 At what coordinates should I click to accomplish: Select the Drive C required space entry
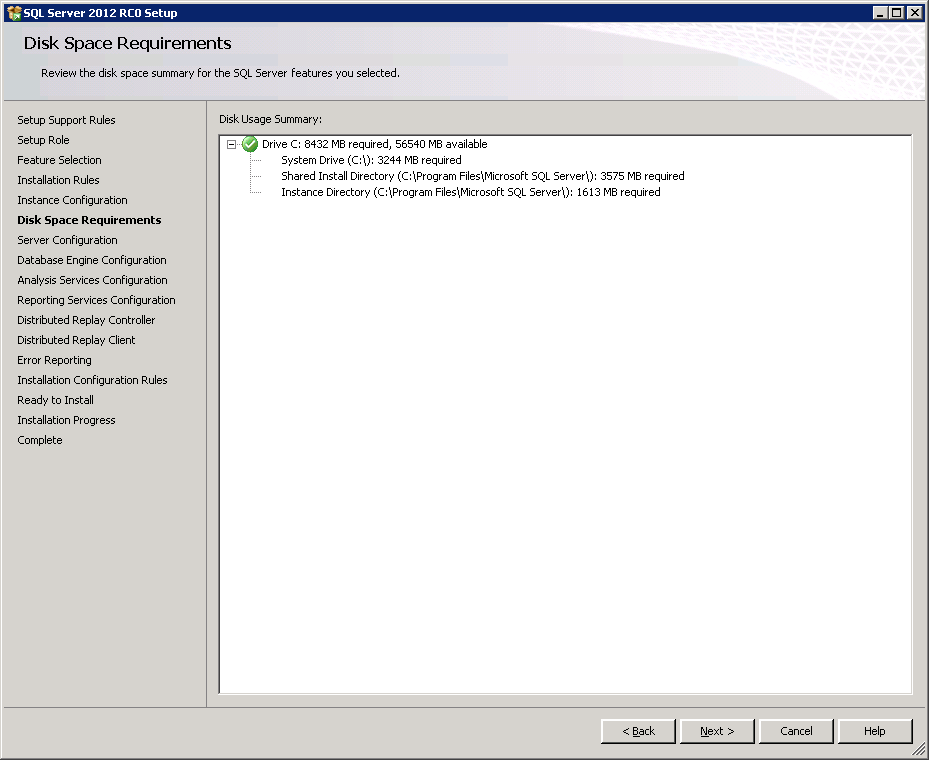coord(374,144)
